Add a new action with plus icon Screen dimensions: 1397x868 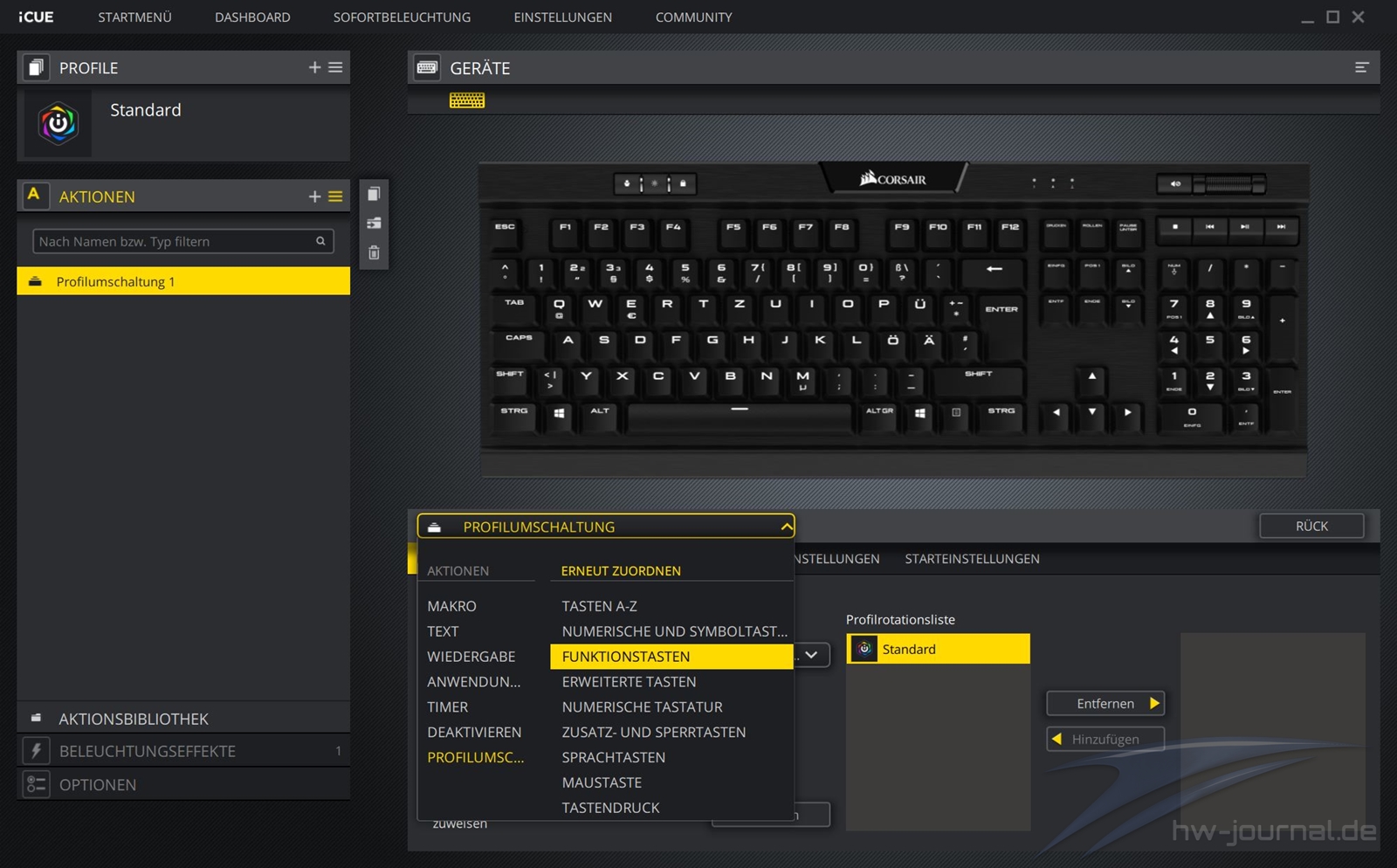(x=314, y=196)
